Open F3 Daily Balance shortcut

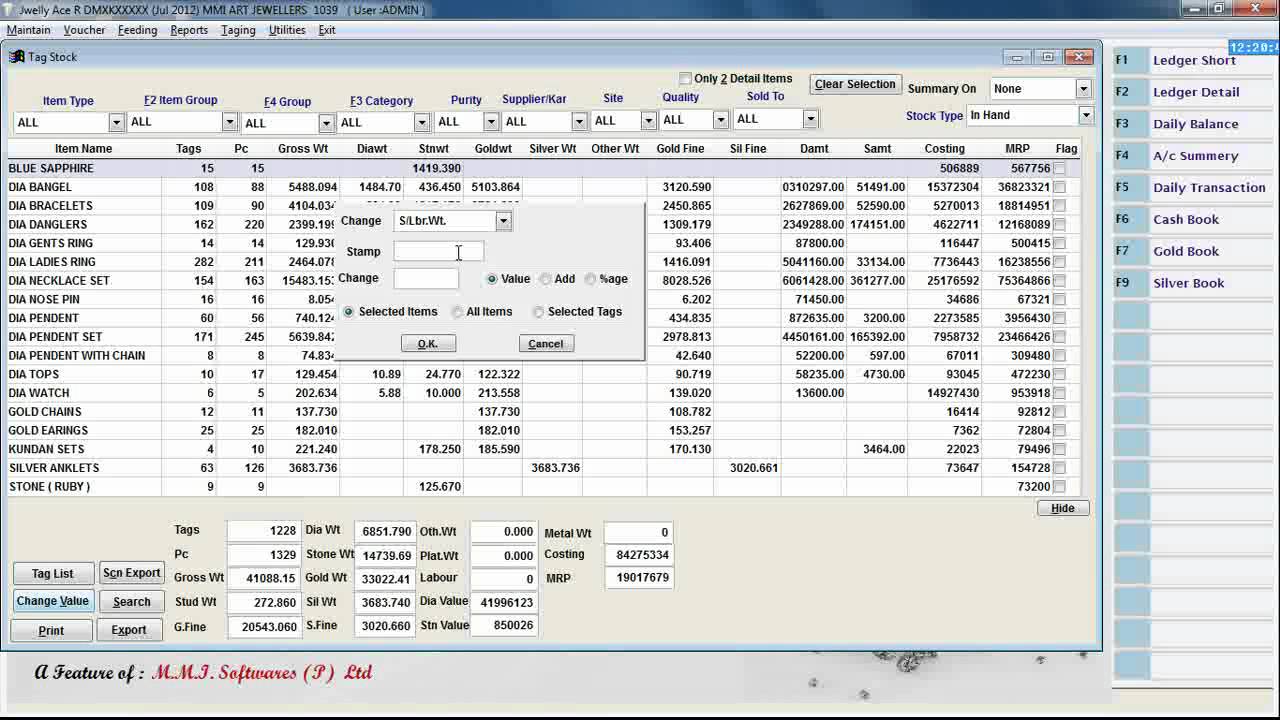[1195, 124]
